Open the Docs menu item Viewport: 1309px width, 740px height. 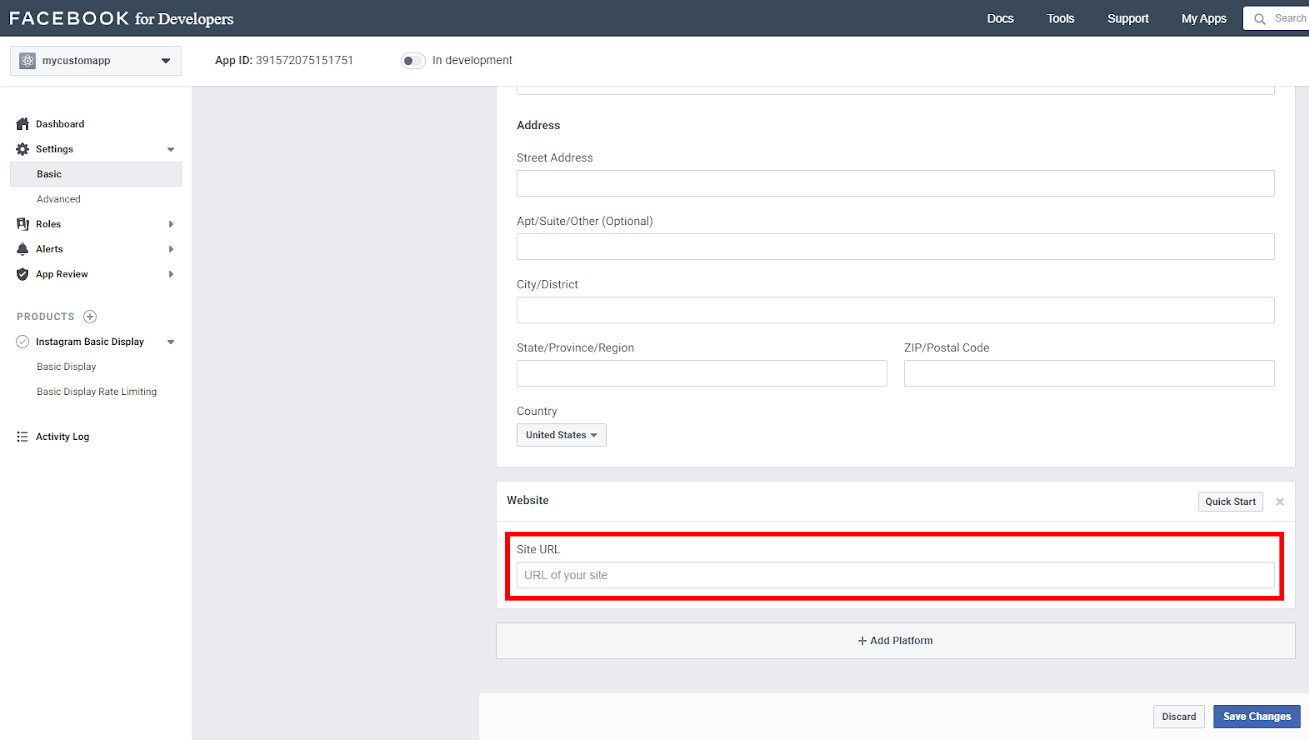click(1000, 19)
